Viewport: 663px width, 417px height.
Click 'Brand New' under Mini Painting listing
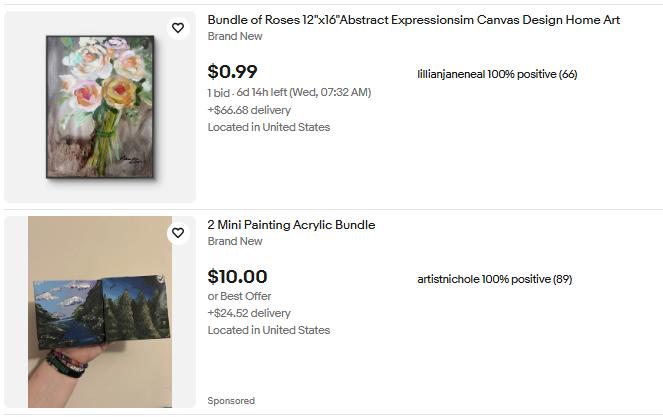coord(235,241)
